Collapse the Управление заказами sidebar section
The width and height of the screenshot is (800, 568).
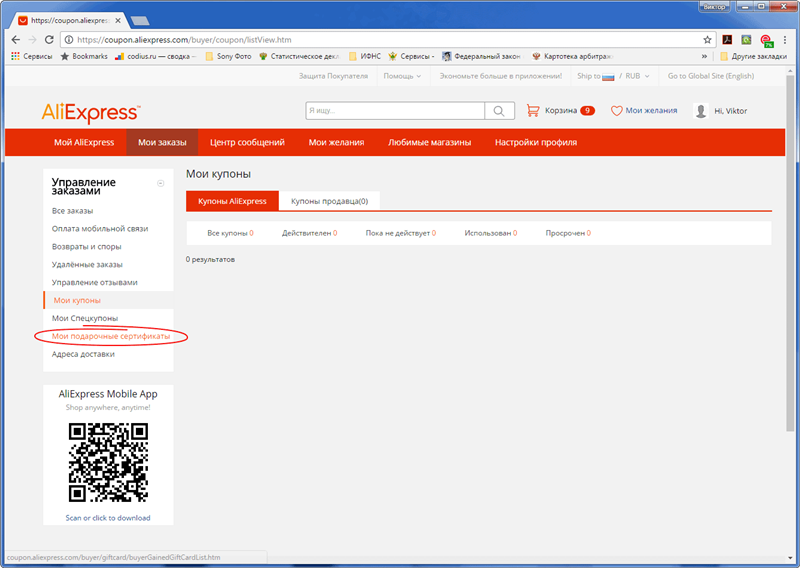161,183
